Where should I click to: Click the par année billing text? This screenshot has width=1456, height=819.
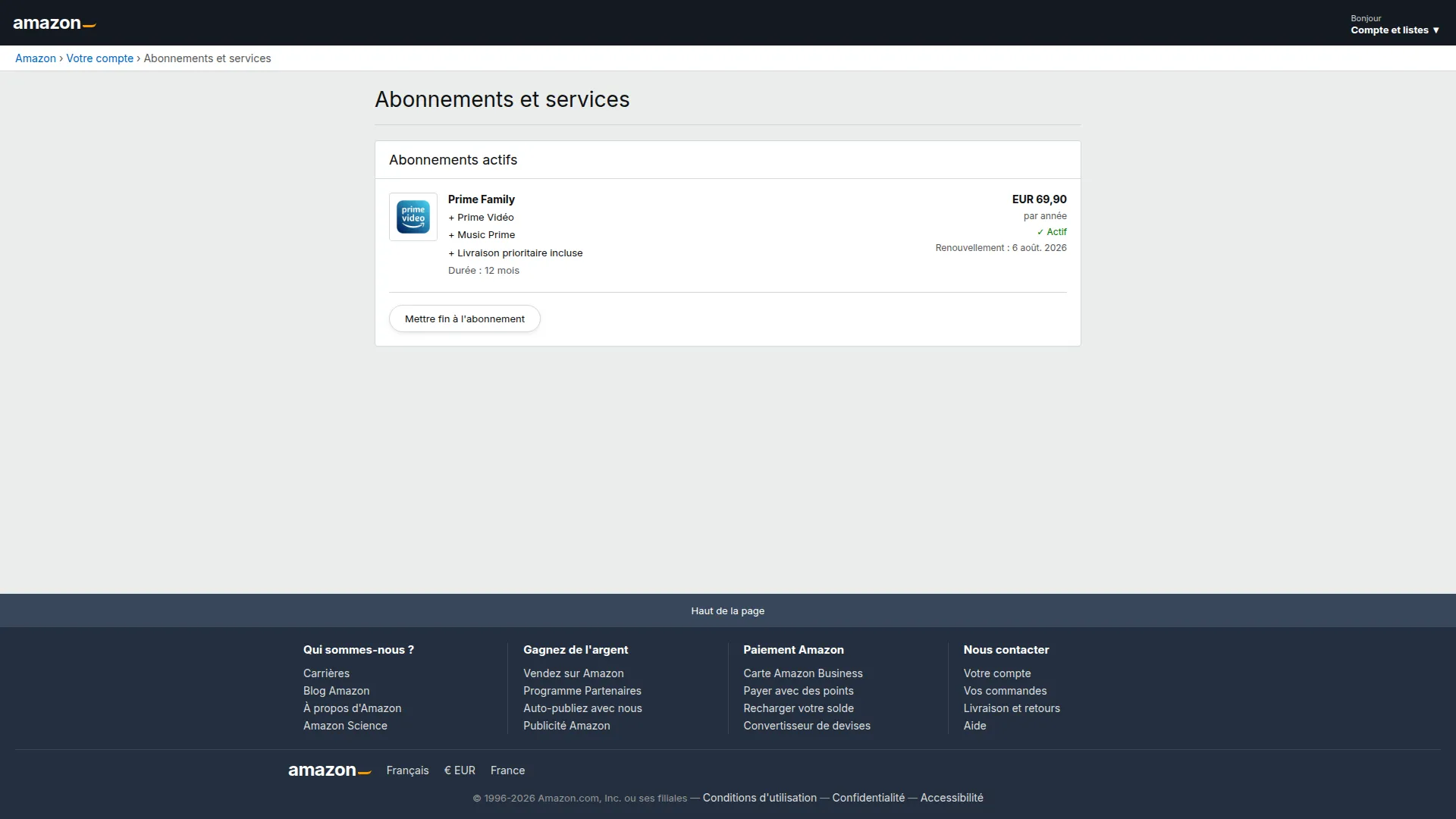1045,216
